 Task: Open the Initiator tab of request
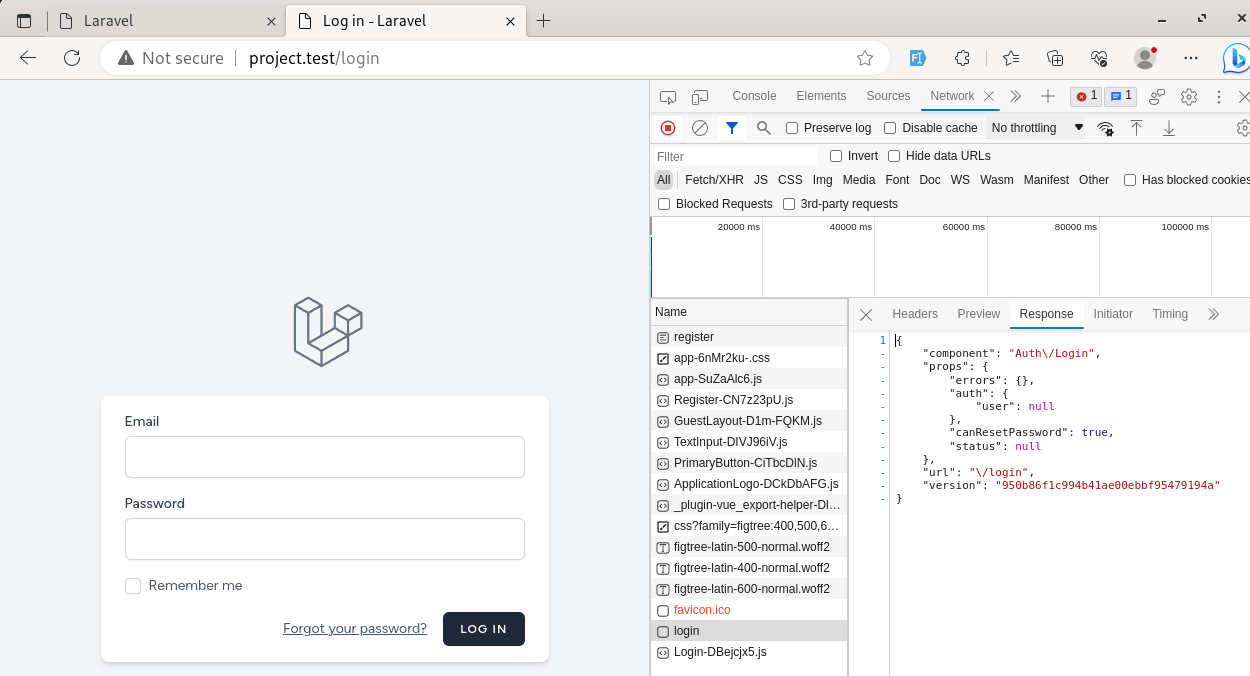coord(1113,314)
